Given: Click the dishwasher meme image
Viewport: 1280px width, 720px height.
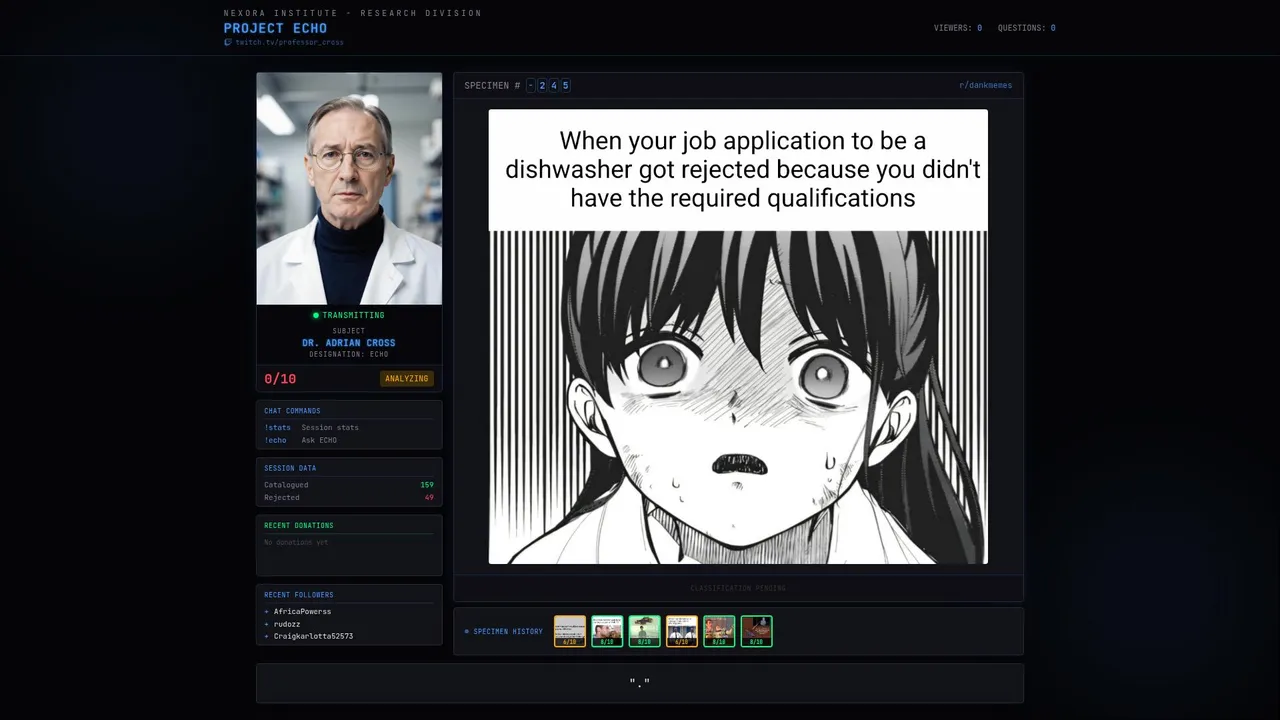Looking at the screenshot, I should [738, 337].
